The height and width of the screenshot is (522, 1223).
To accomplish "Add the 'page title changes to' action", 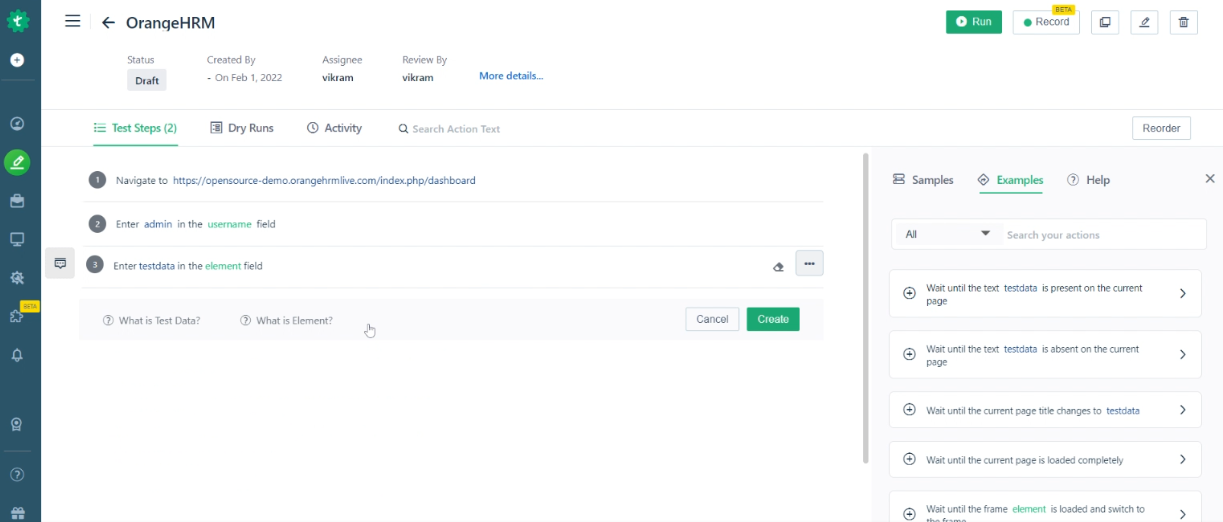I will (909, 409).
